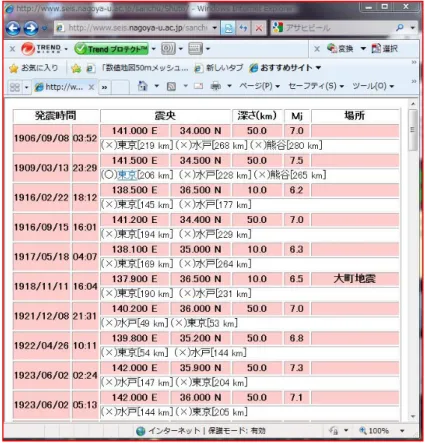
Task: Click the Trend toolbar wireless icon
Action: point(168,49)
